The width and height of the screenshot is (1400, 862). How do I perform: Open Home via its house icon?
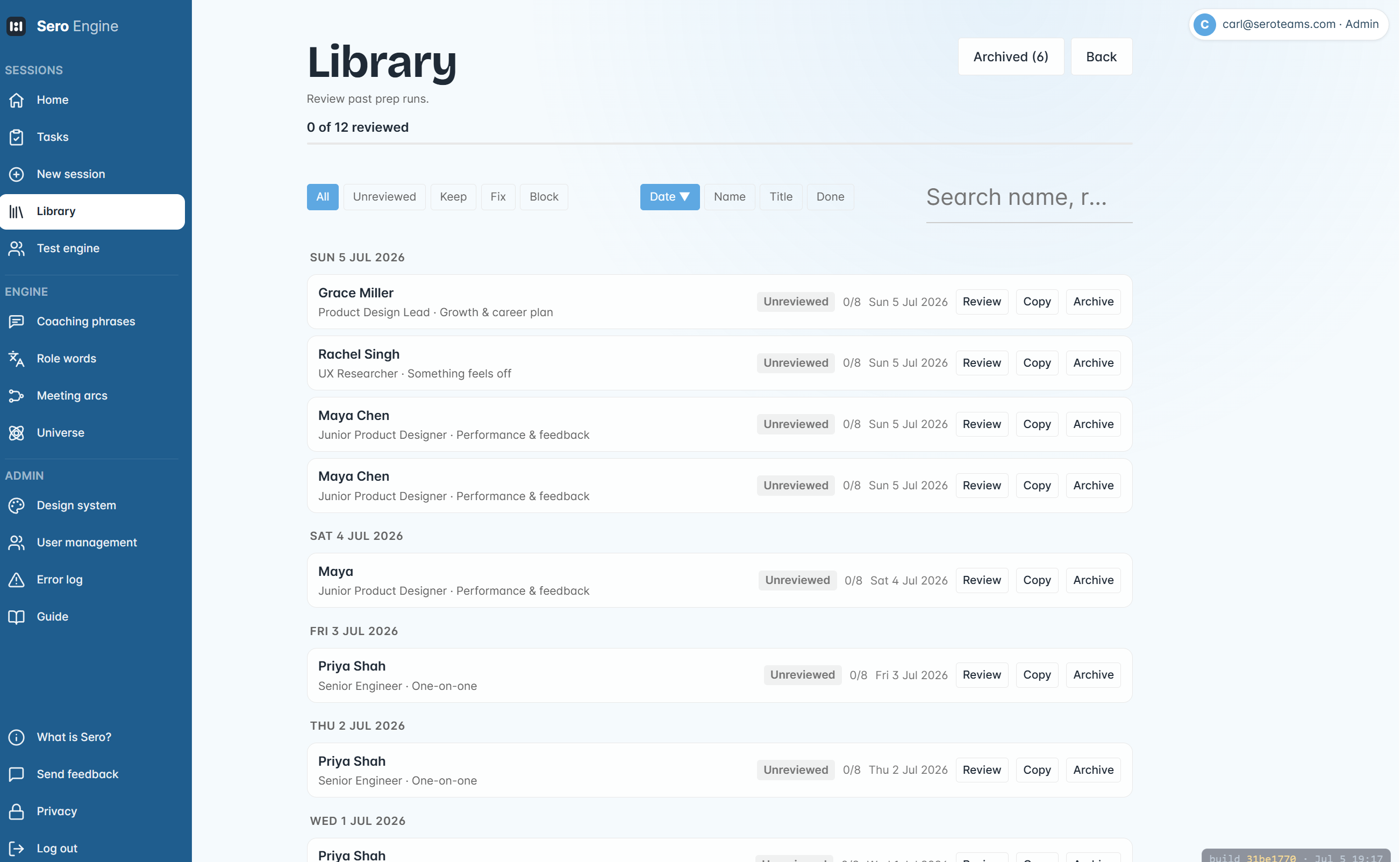pos(17,100)
